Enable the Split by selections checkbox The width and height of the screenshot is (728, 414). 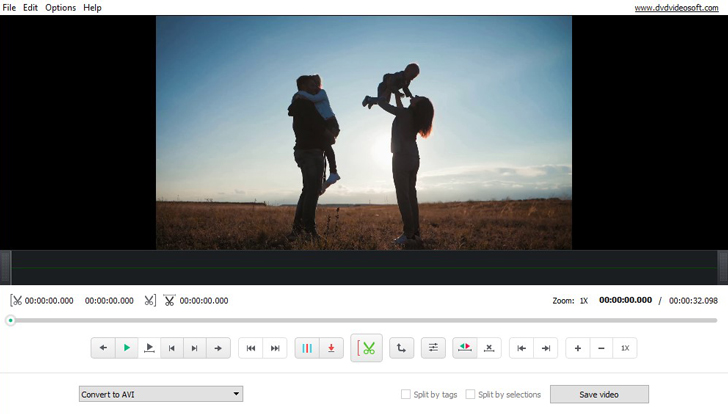click(471, 394)
